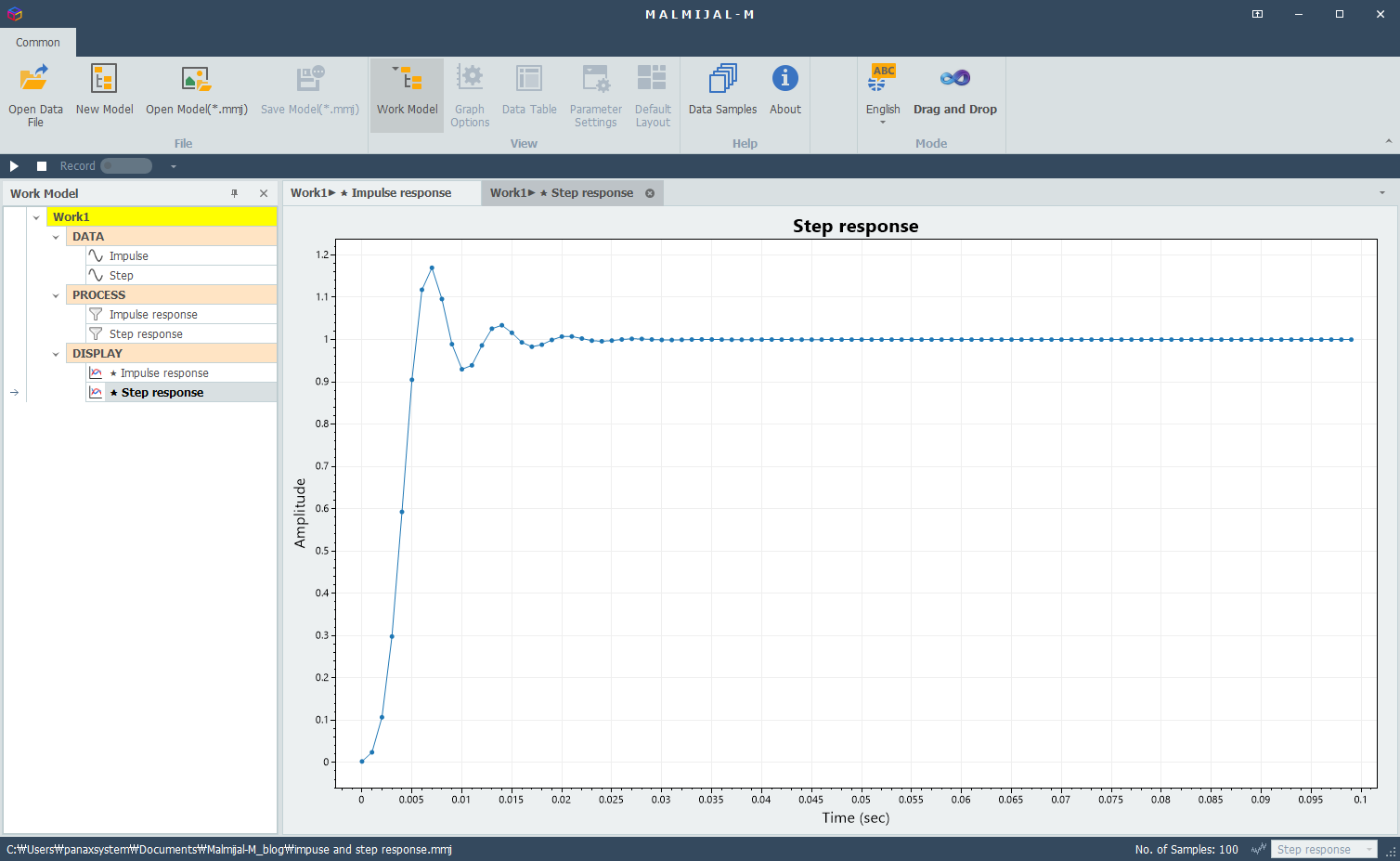Show the Data Table view
Screen dimensions: 1400x861
(529, 92)
